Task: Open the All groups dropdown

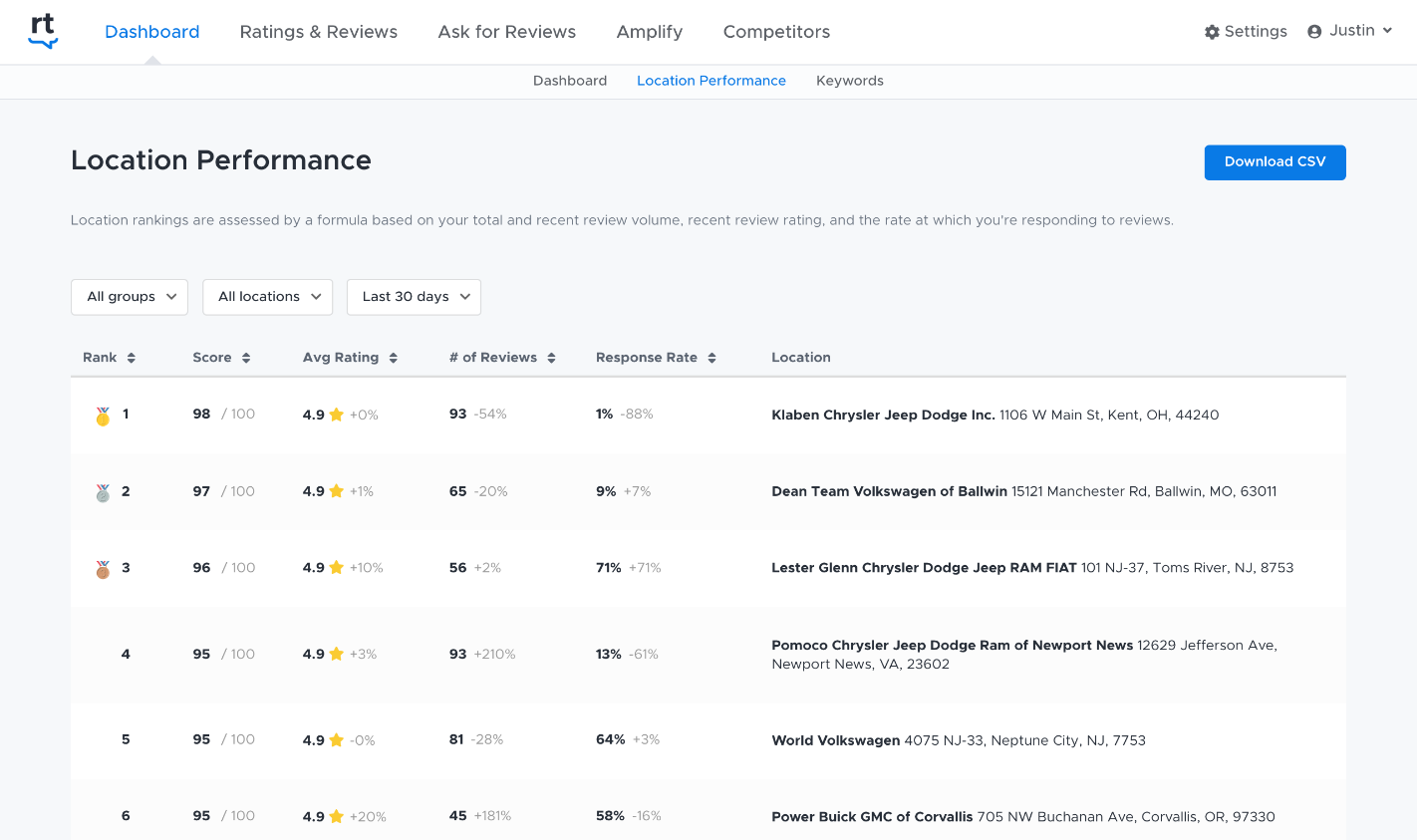Action: (130, 297)
